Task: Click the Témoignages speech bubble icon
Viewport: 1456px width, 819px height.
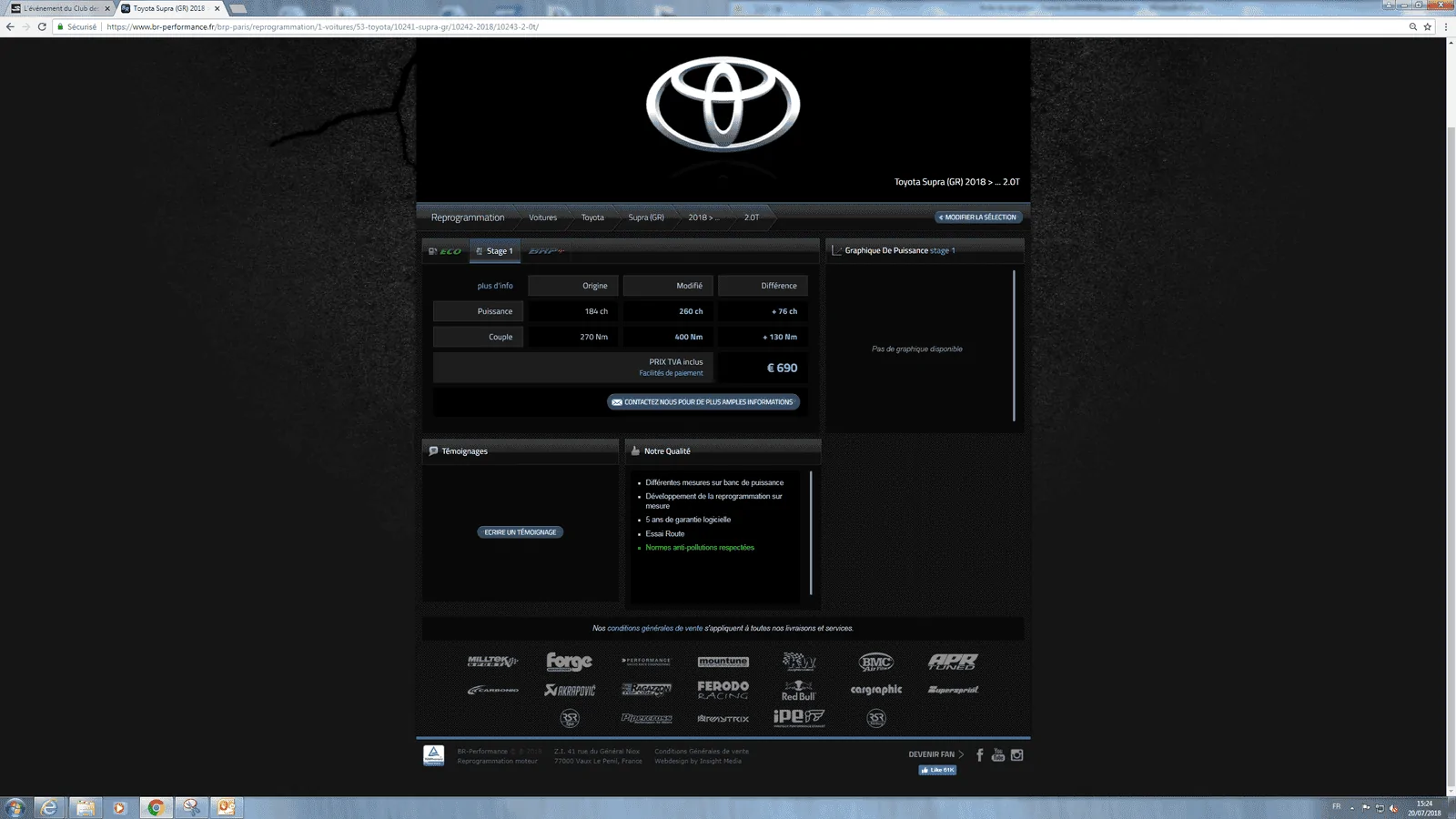Action: pos(433,450)
